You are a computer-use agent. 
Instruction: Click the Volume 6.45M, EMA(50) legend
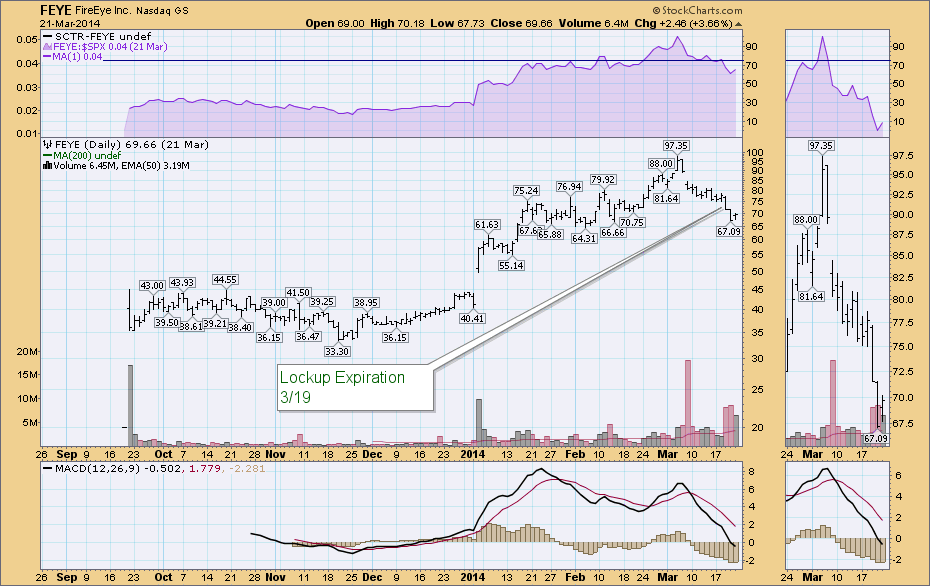(x=116, y=165)
